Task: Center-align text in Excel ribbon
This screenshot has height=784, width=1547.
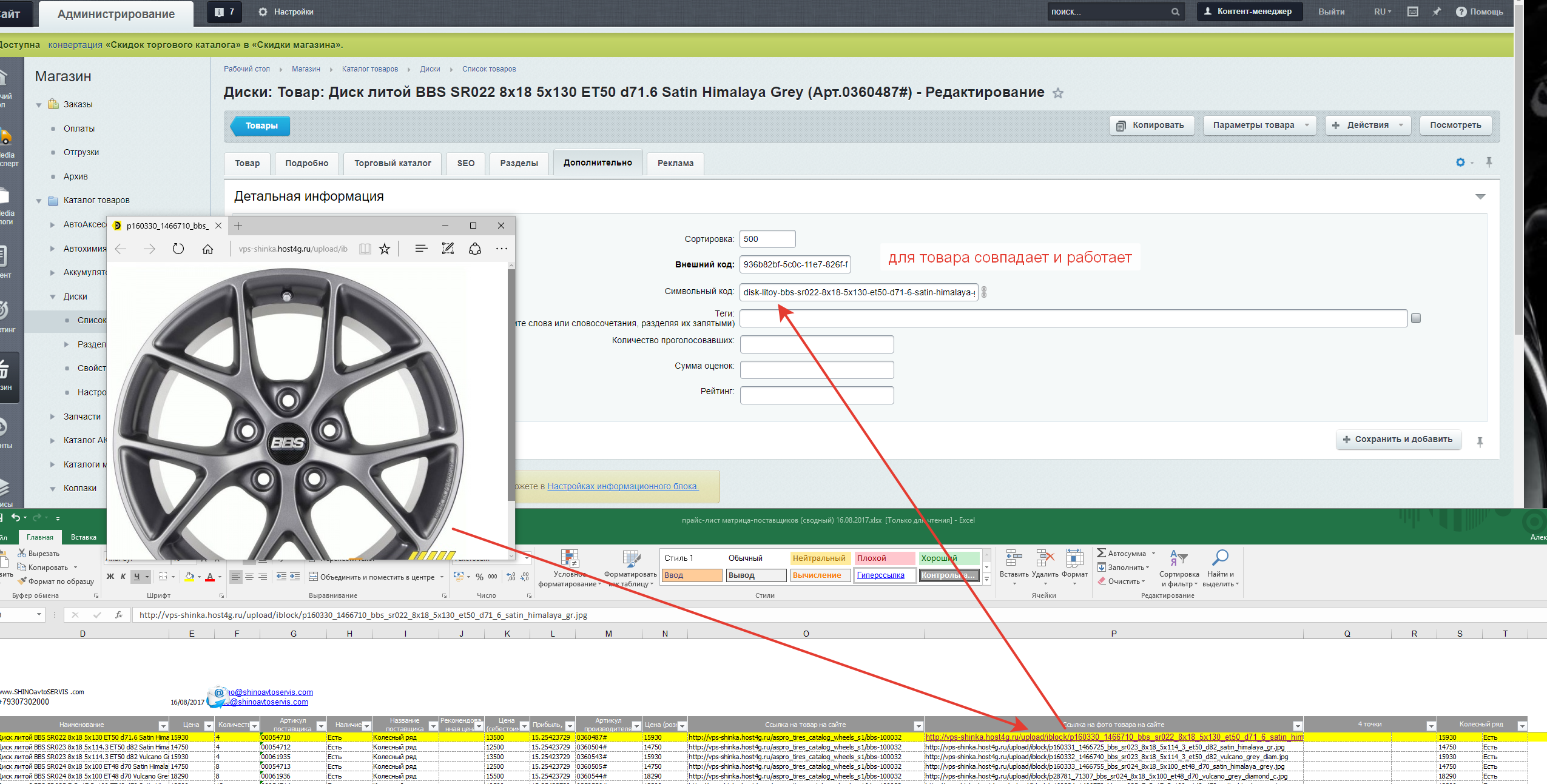Action: [249, 577]
